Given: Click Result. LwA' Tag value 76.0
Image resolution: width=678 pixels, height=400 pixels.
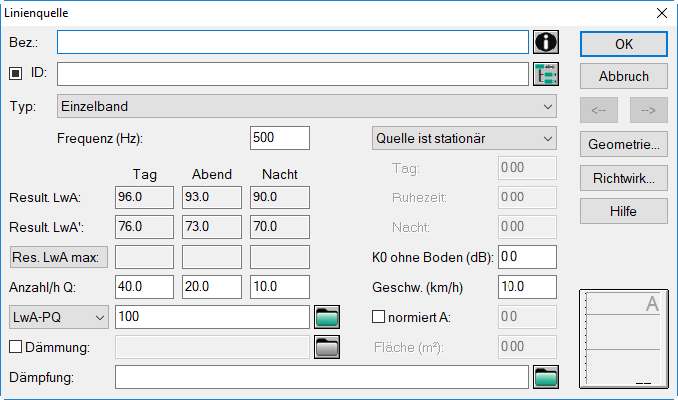Looking at the screenshot, I should click(144, 227).
